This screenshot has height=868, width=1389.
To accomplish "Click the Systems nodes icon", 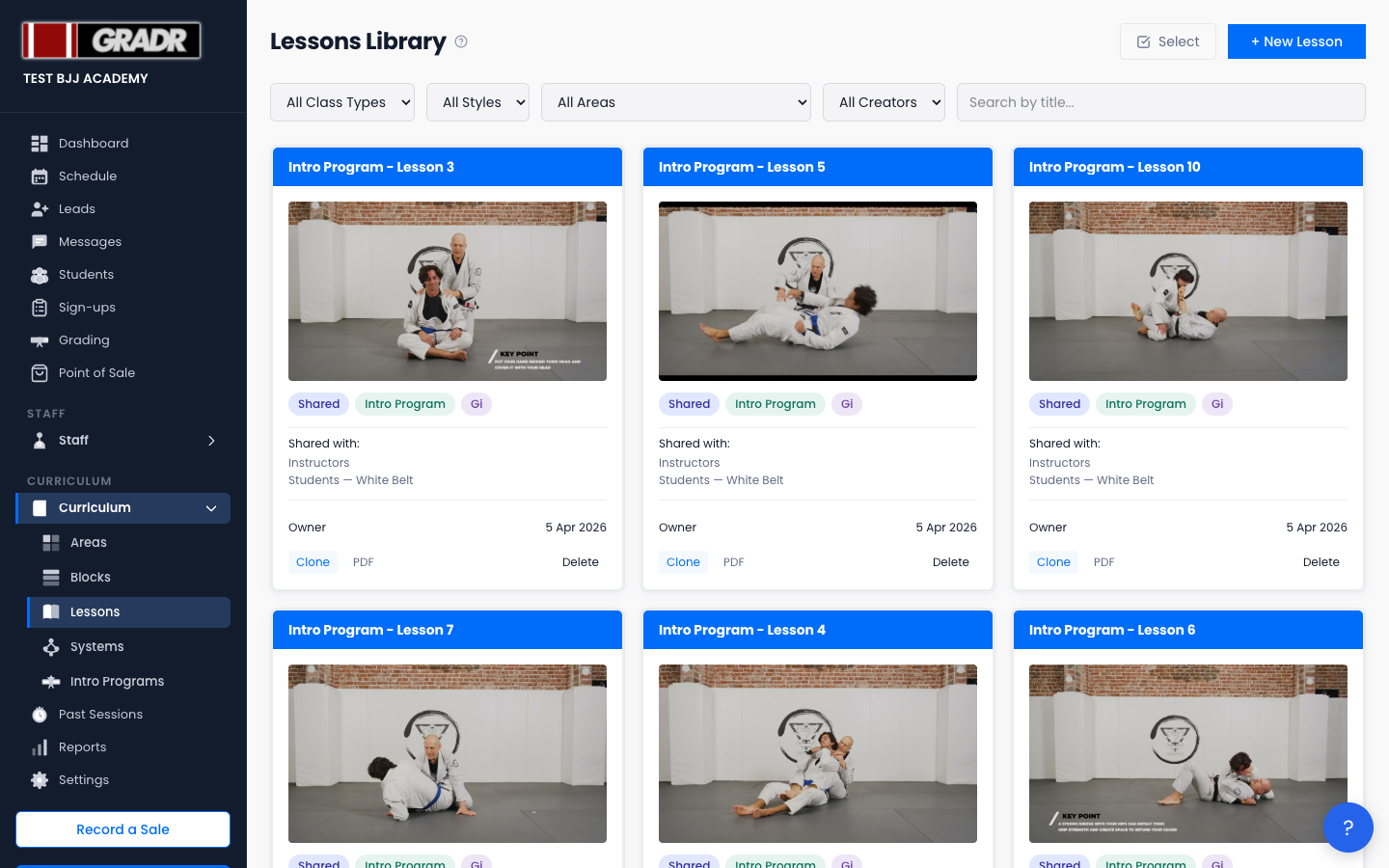I will tap(51, 647).
